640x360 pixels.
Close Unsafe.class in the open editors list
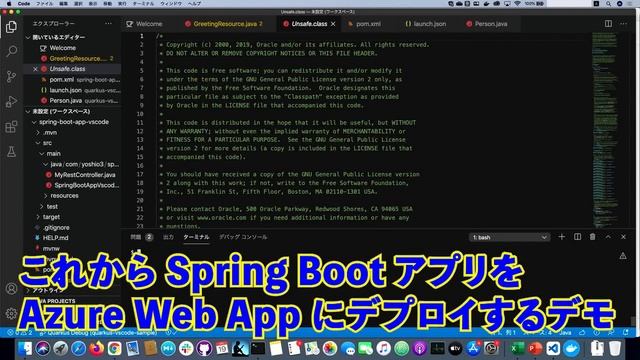(35, 69)
